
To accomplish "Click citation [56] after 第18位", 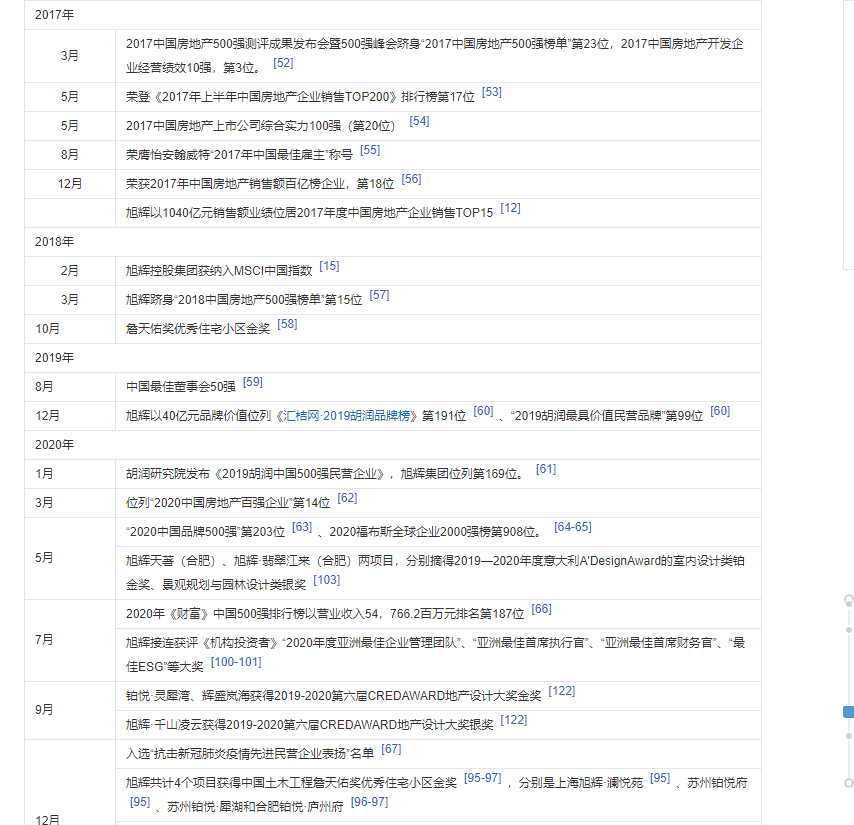I will pyautogui.click(x=411, y=179).
